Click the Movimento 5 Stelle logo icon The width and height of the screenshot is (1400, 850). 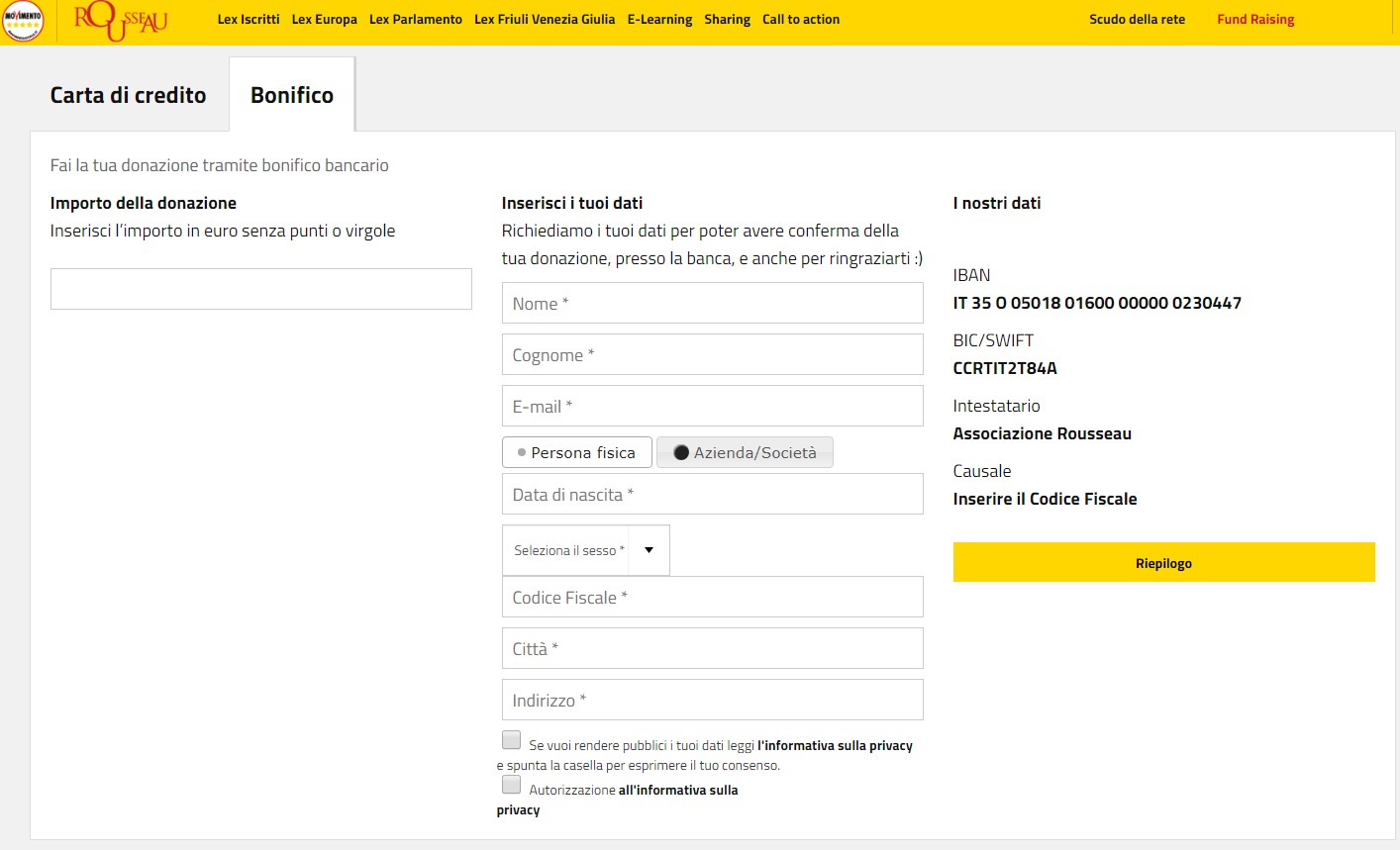click(22, 21)
